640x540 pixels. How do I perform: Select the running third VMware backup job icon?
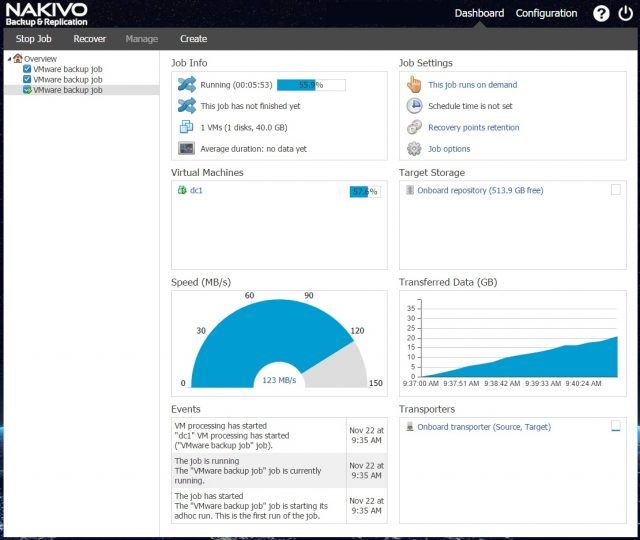click(27, 89)
